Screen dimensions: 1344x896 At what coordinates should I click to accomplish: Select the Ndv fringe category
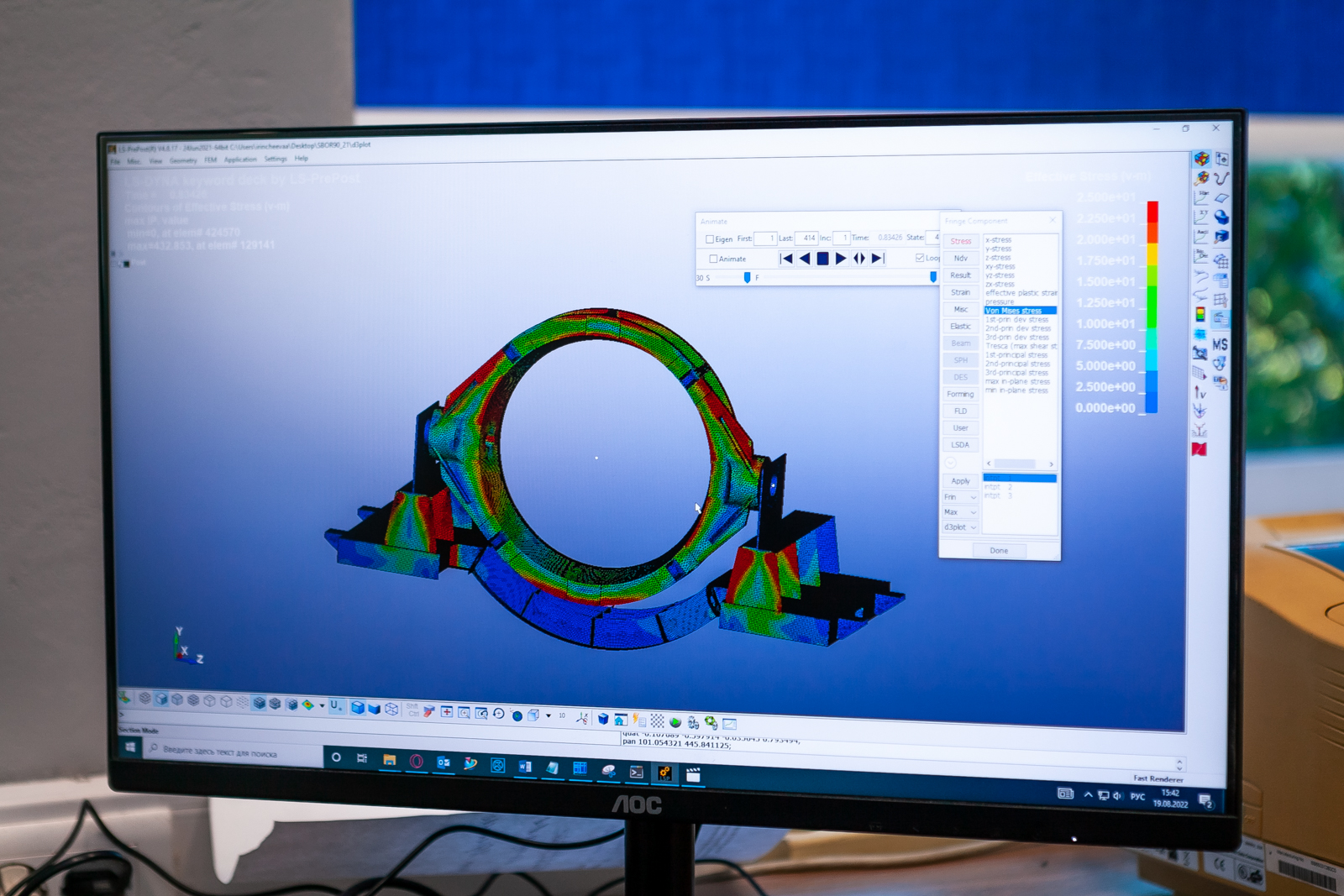[961, 259]
